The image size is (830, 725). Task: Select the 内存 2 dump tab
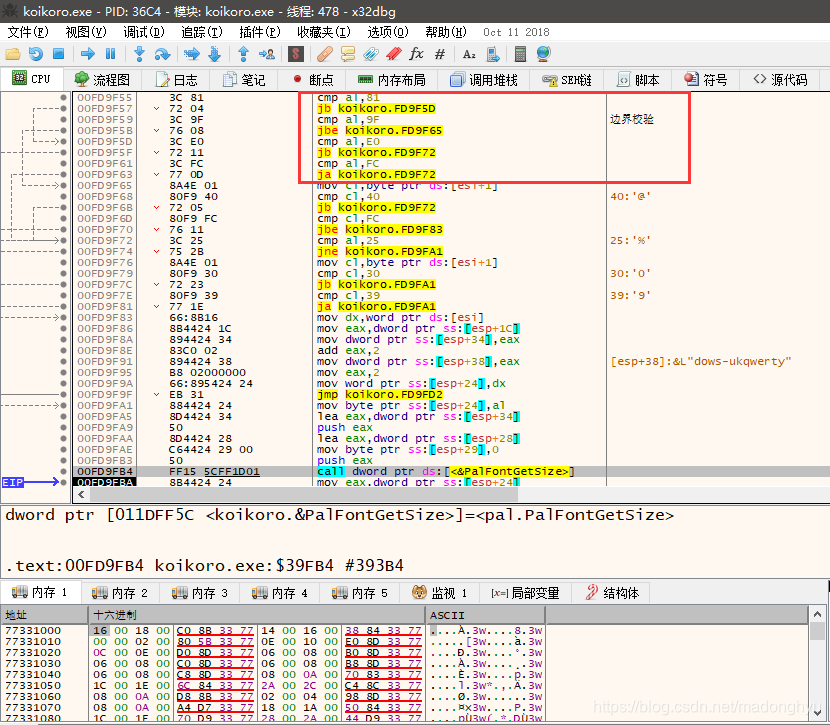pyautogui.click(x=120, y=593)
